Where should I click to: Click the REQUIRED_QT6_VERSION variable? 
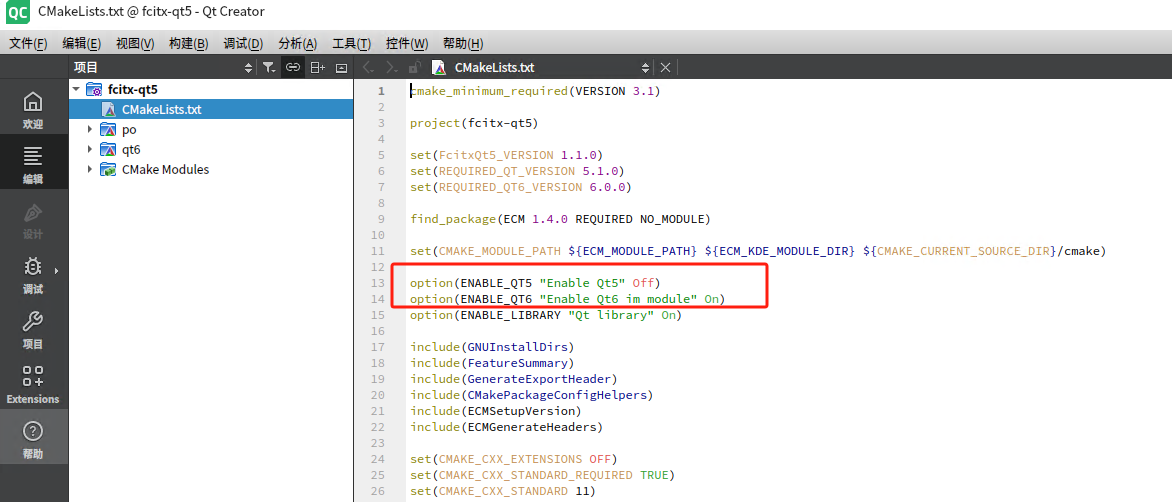511,187
